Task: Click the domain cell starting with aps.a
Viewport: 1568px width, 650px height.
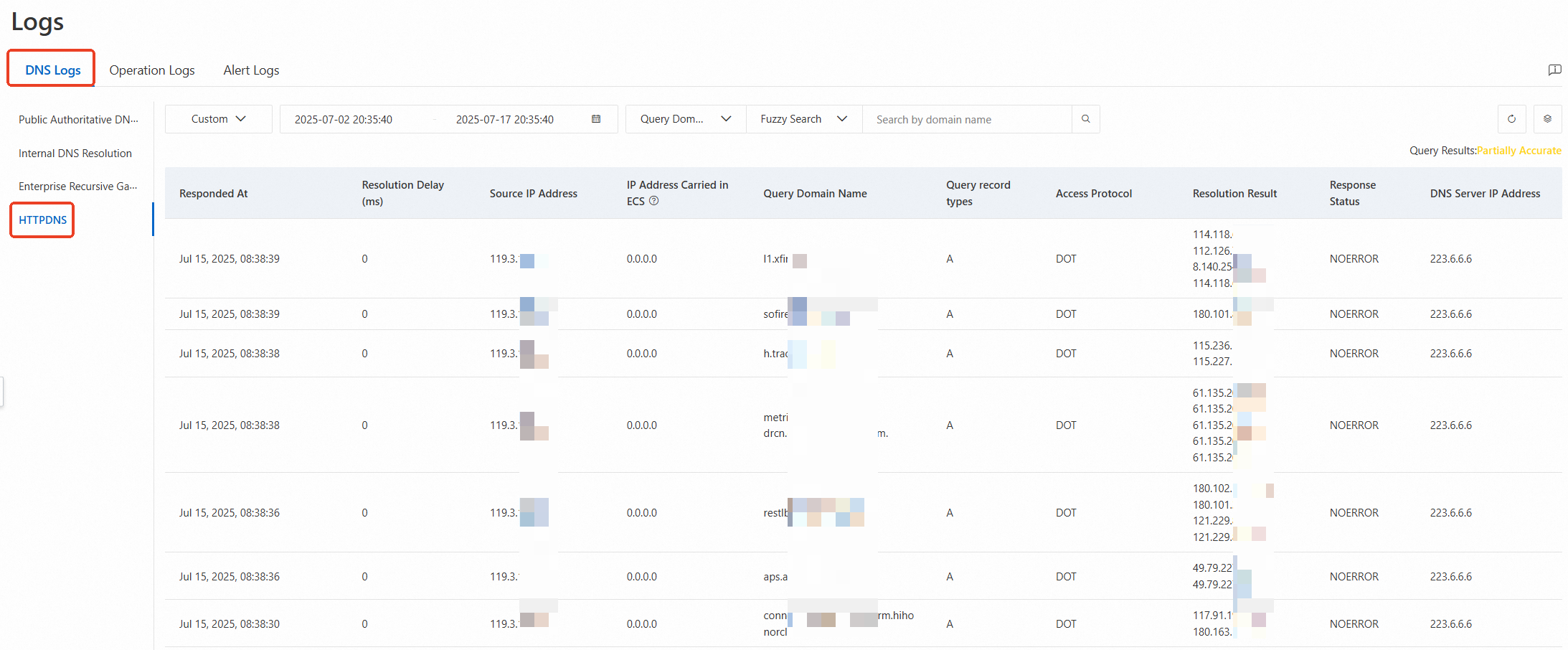Action: coord(776,577)
